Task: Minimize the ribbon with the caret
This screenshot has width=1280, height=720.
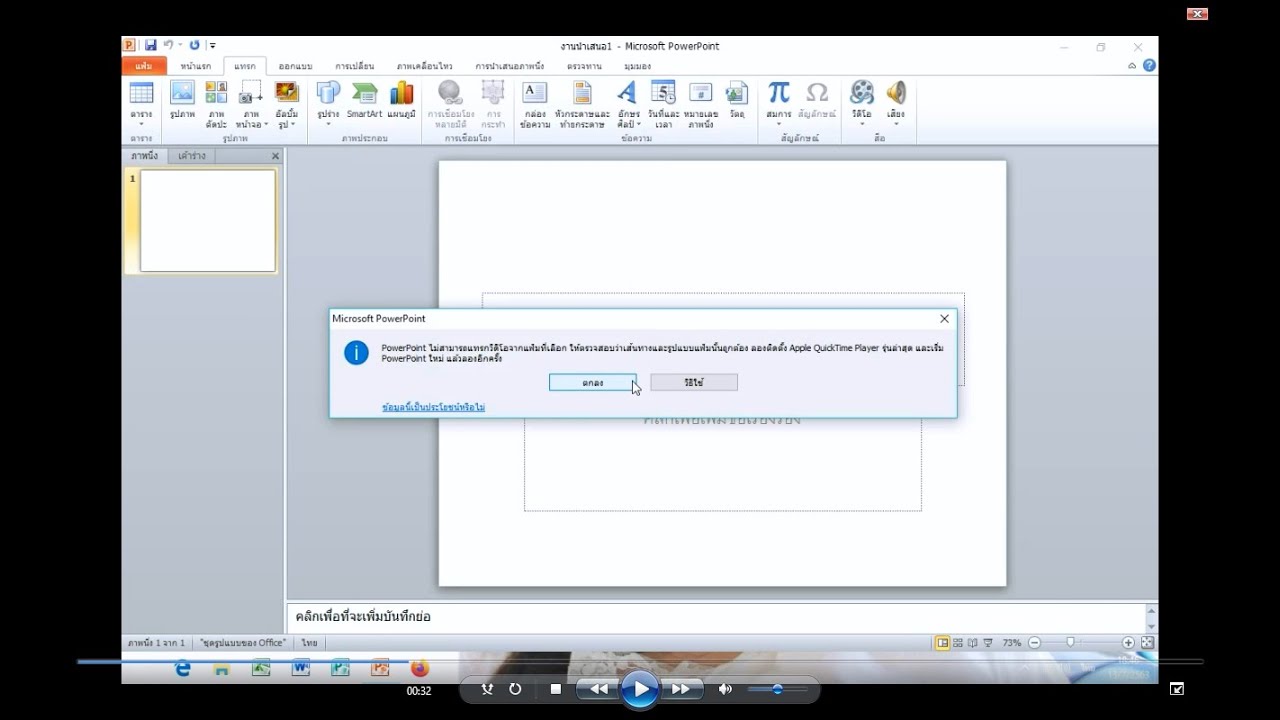Action: [1132, 66]
